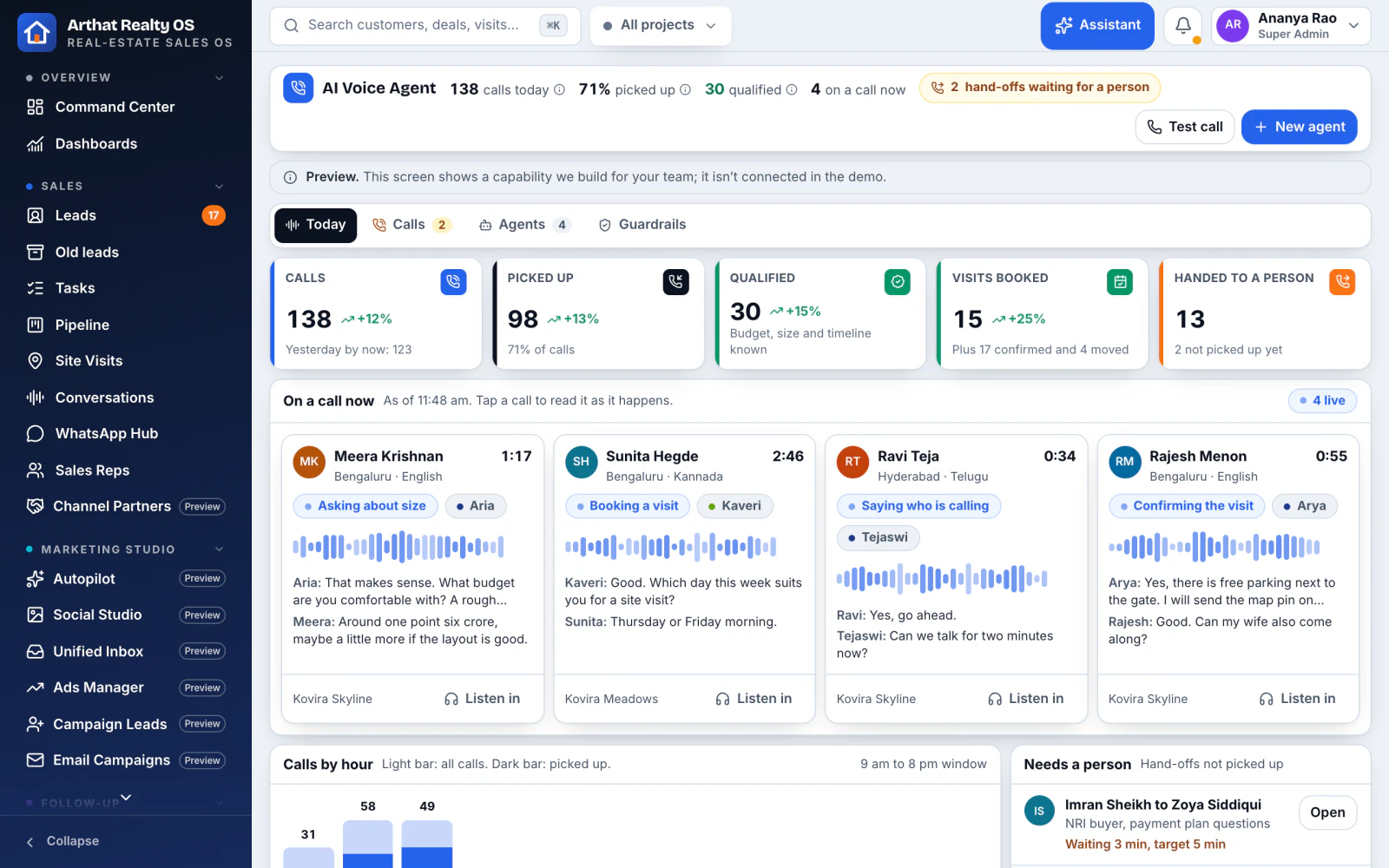Listen in on Ravi Teja's call
This screenshot has height=868, width=1389.
[1026, 699]
